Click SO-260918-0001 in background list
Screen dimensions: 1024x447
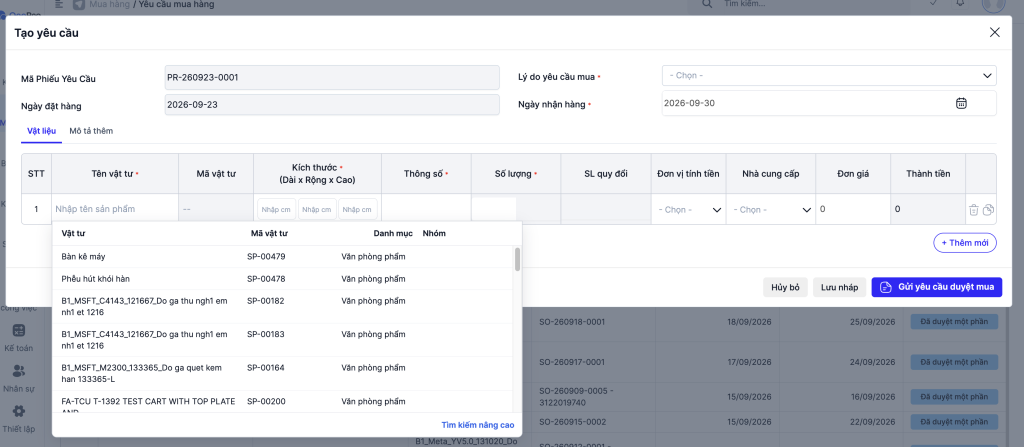573,322
